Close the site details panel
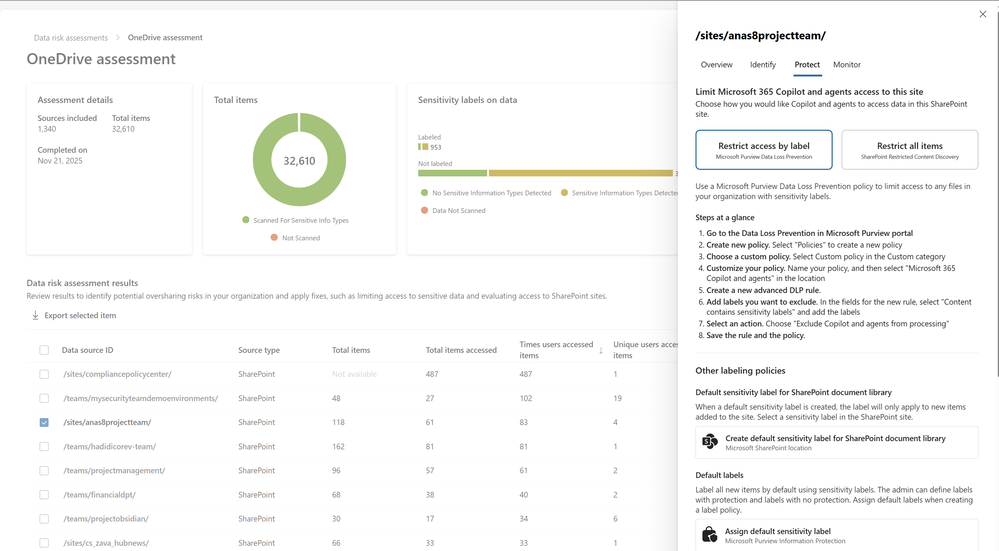This screenshot has height=551, width=999. click(982, 15)
